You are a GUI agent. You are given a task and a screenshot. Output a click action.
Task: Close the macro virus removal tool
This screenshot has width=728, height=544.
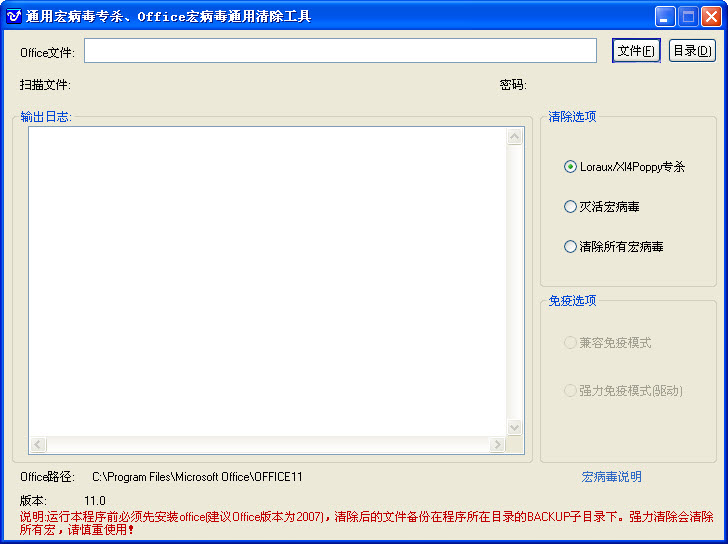711,16
